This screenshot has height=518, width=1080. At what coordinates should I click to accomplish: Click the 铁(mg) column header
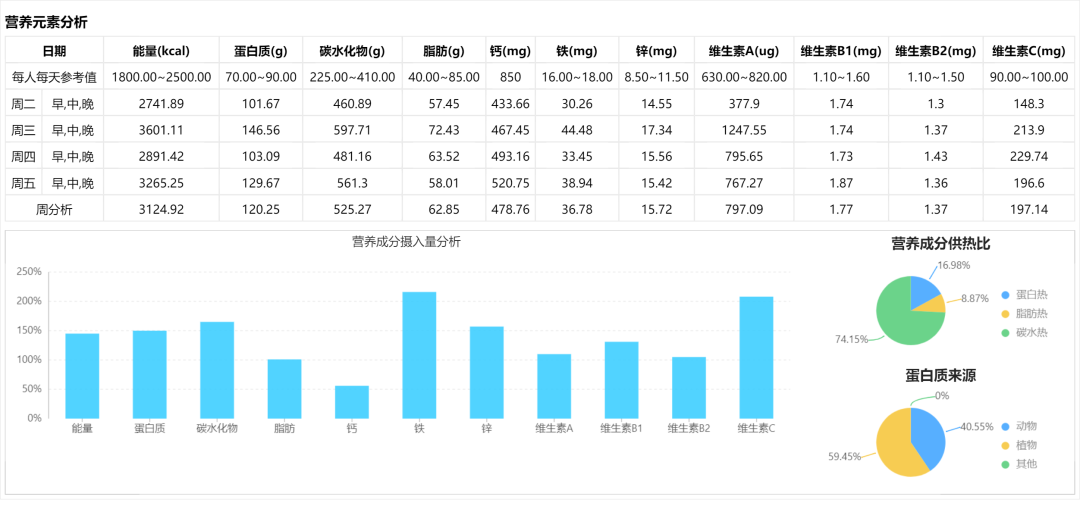tap(577, 51)
